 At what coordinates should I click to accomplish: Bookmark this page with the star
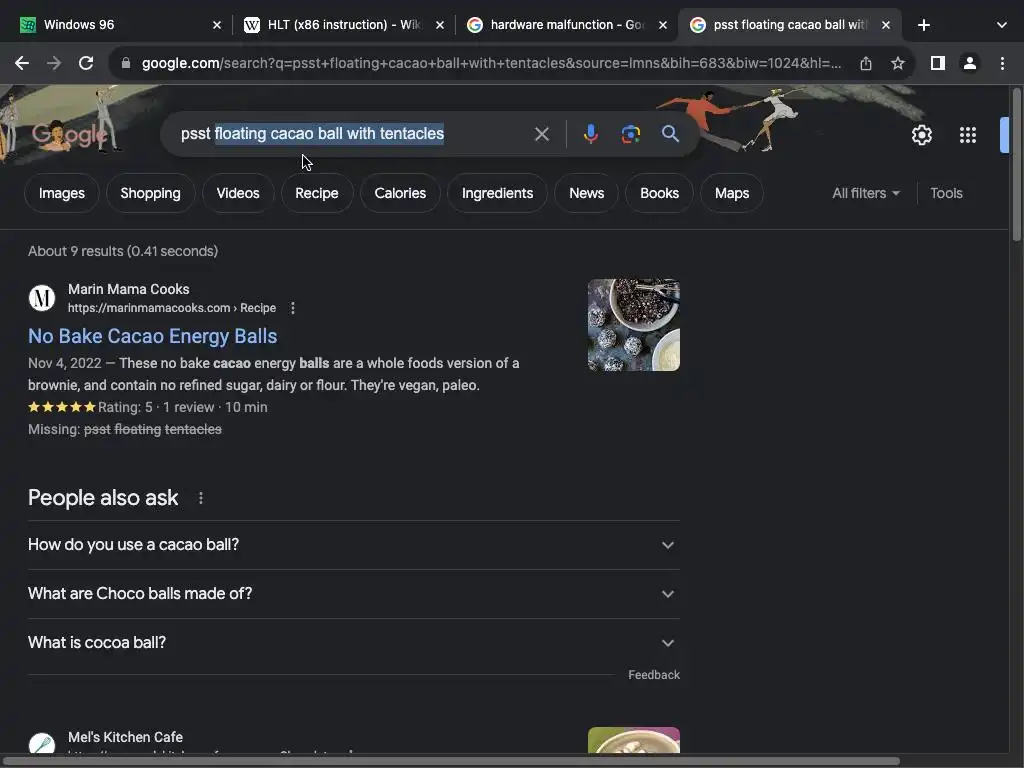point(898,63)
